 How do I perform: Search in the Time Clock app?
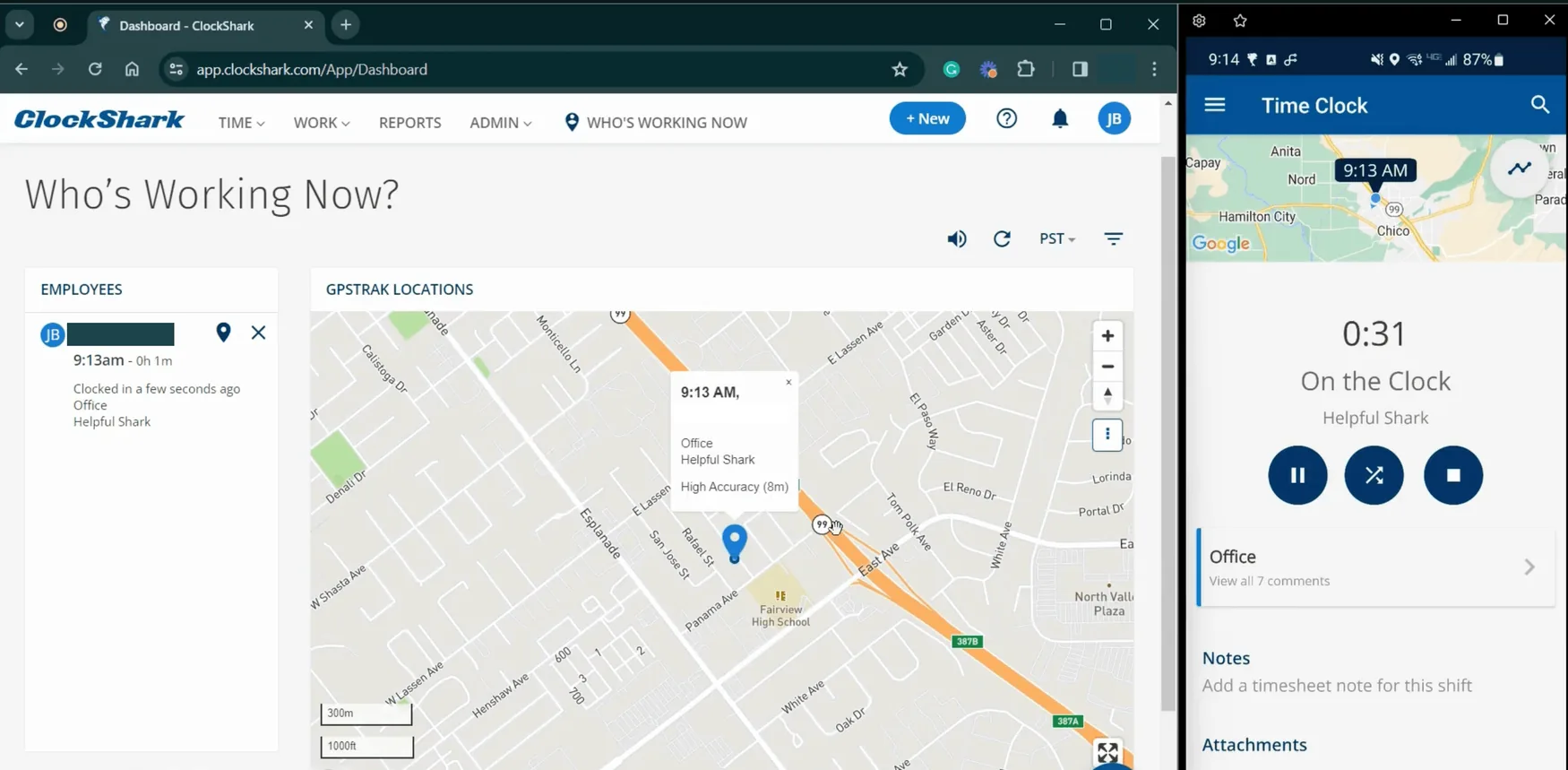pos(1539,105)
